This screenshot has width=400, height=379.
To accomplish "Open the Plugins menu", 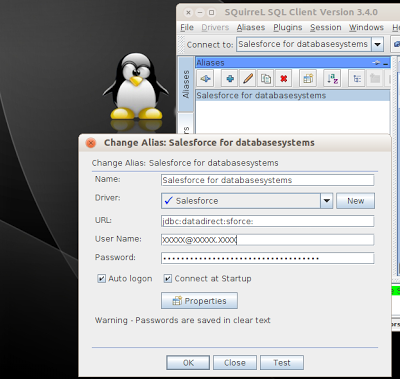I will [x=288, y=27].
